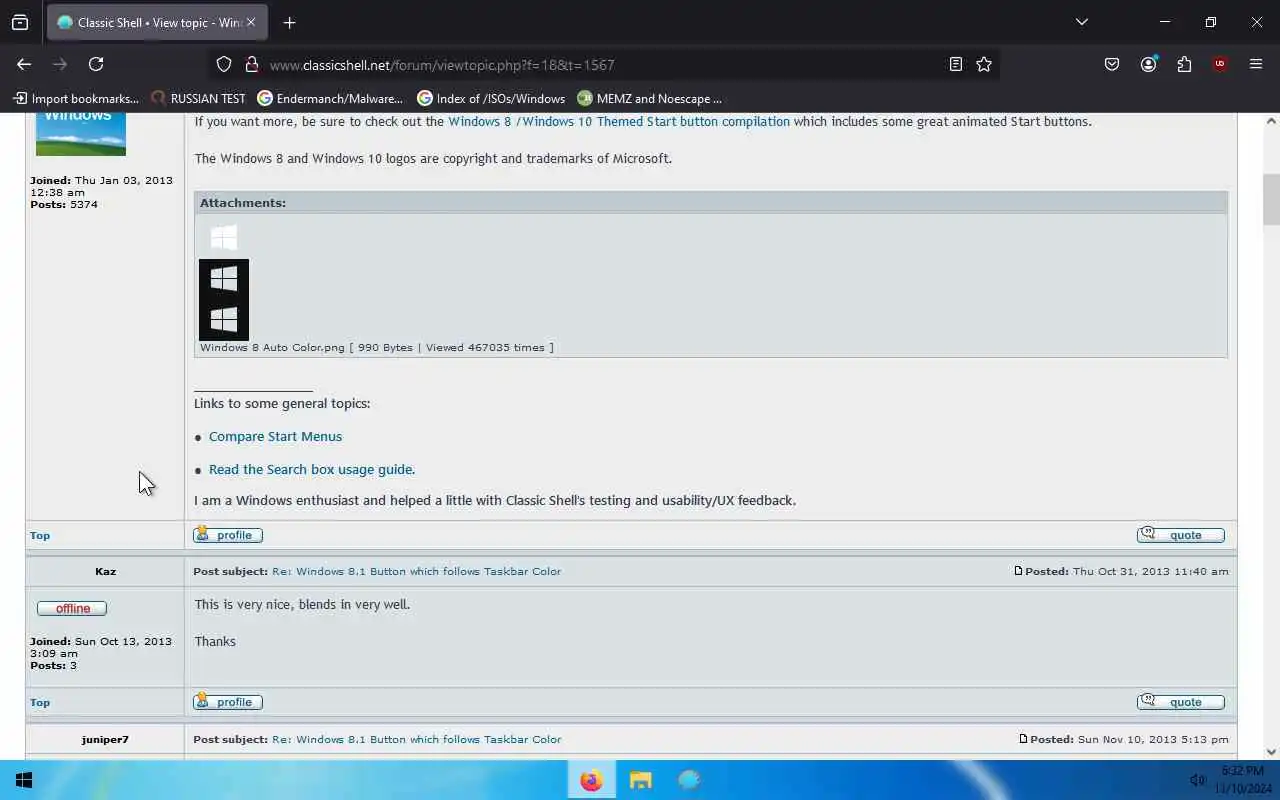
Task: View Kaz's profile button
Action: click(228, 702)
